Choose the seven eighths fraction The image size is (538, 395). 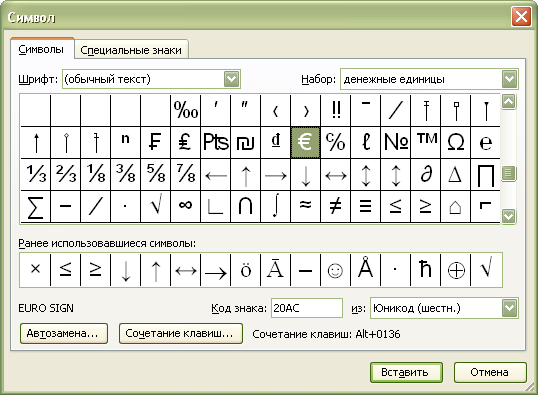click(x=185, y=174)
